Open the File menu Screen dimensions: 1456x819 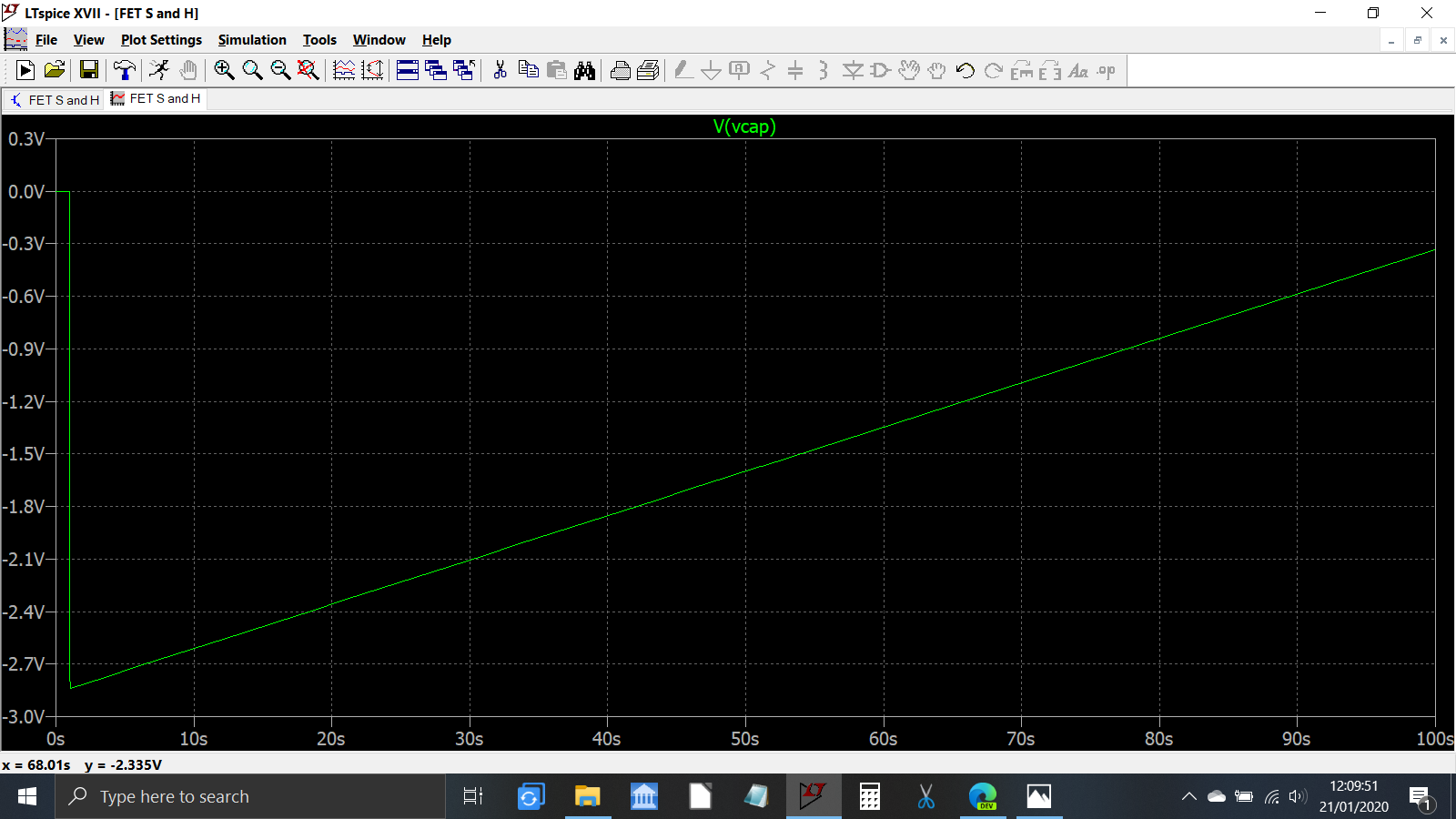[x=46, y=40]
